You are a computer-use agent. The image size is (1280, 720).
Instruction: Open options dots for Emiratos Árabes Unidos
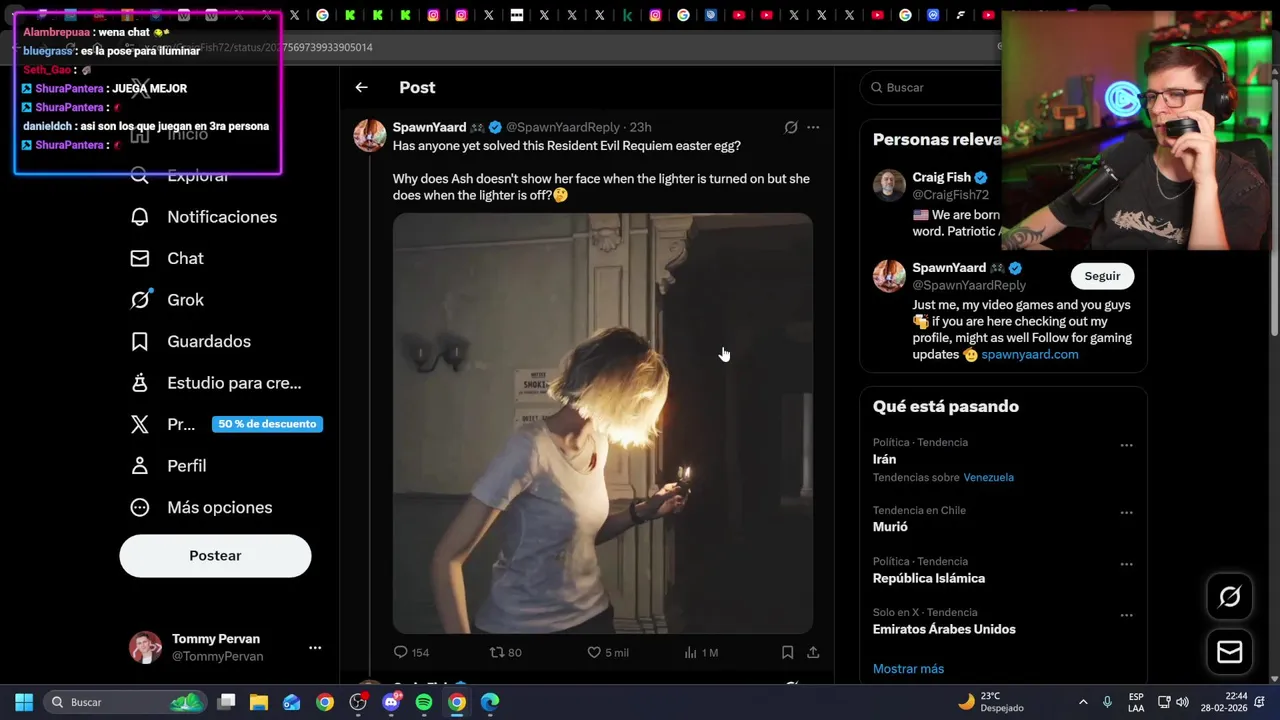tap(1126, 615)
